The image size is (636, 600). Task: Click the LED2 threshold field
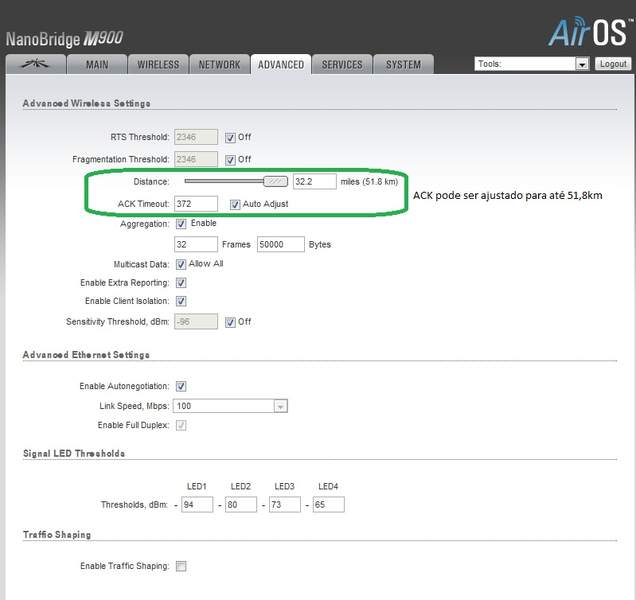click(x=241, y=505)
